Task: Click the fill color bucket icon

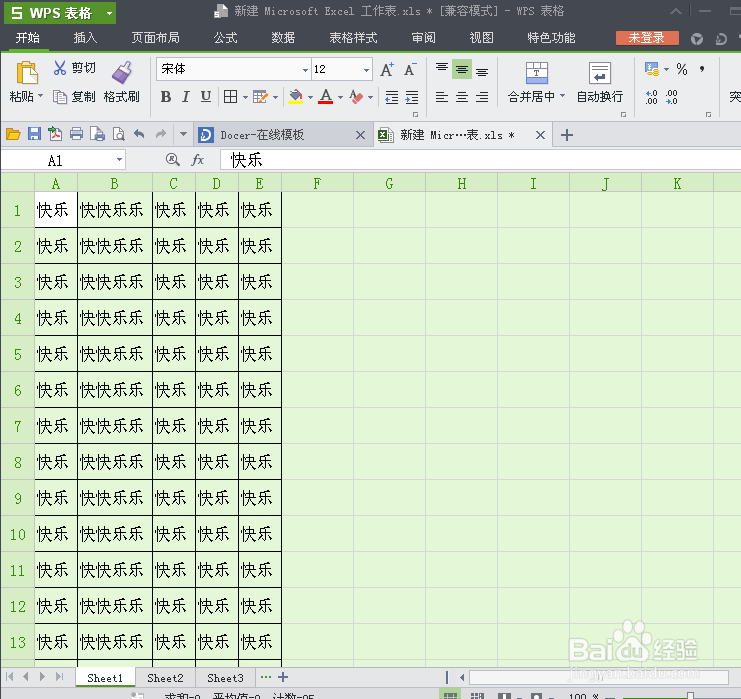Action: [296, 97]
